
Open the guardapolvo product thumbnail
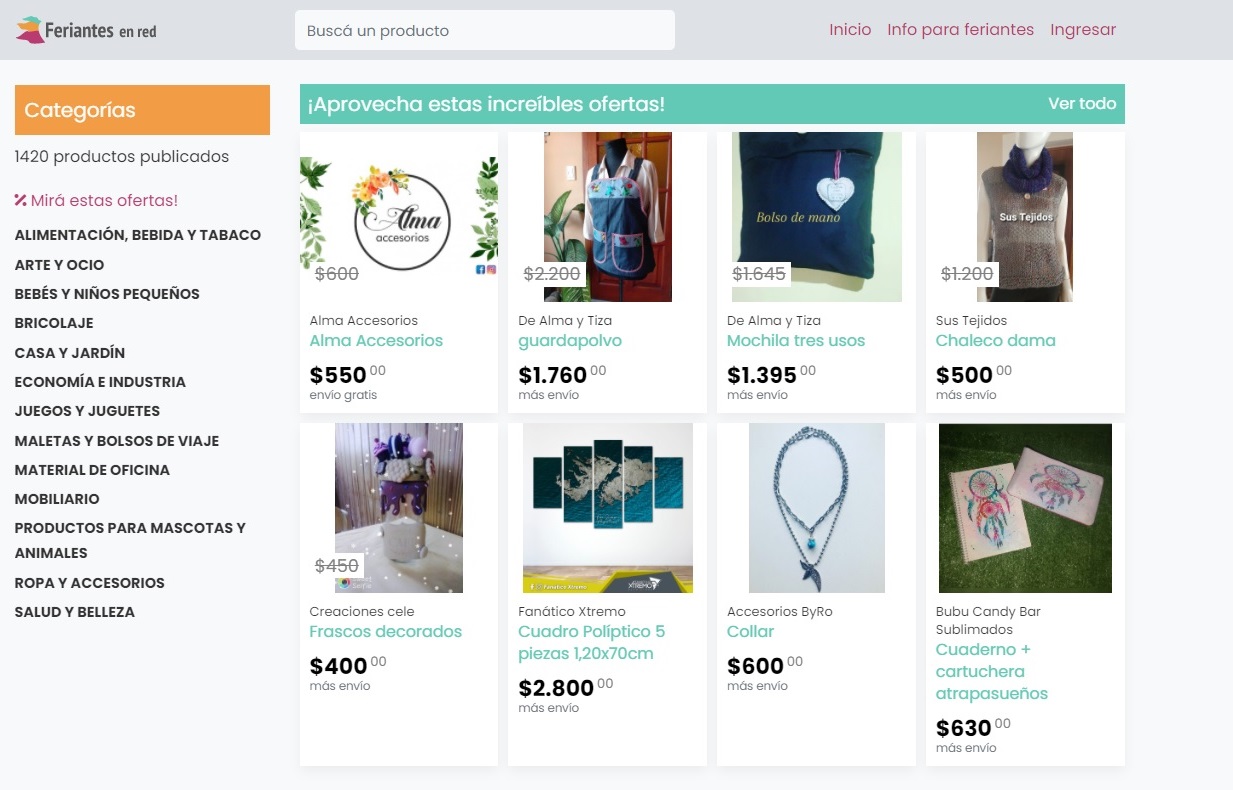click(x=606, y=217)
